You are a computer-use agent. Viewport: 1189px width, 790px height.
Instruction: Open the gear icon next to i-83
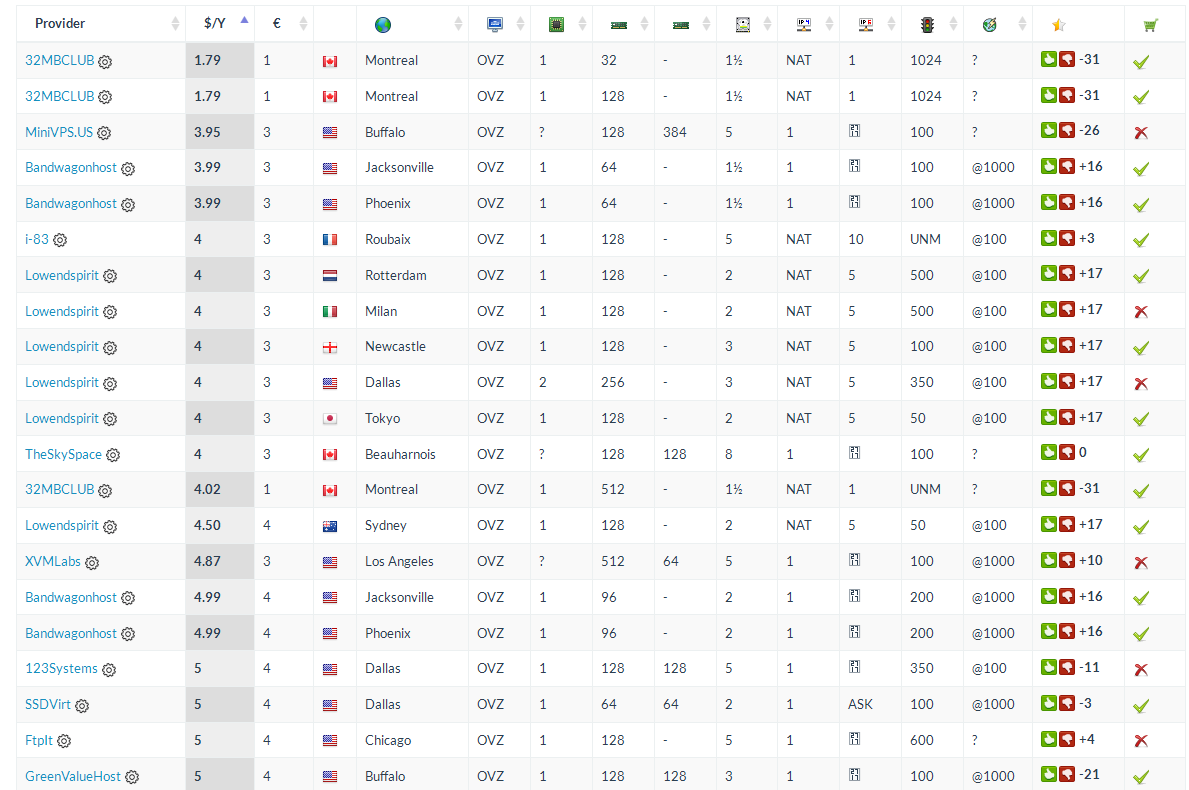point(60,240)
